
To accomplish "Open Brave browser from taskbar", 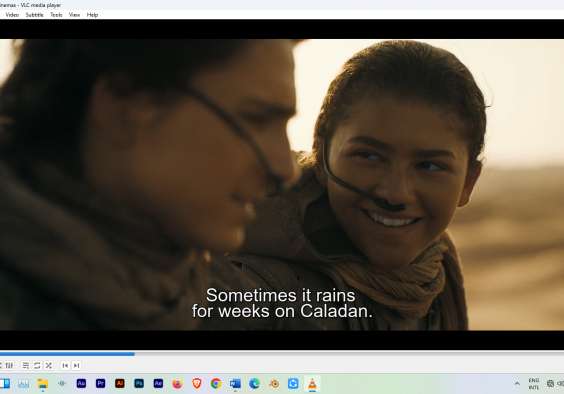I will 197,384.
